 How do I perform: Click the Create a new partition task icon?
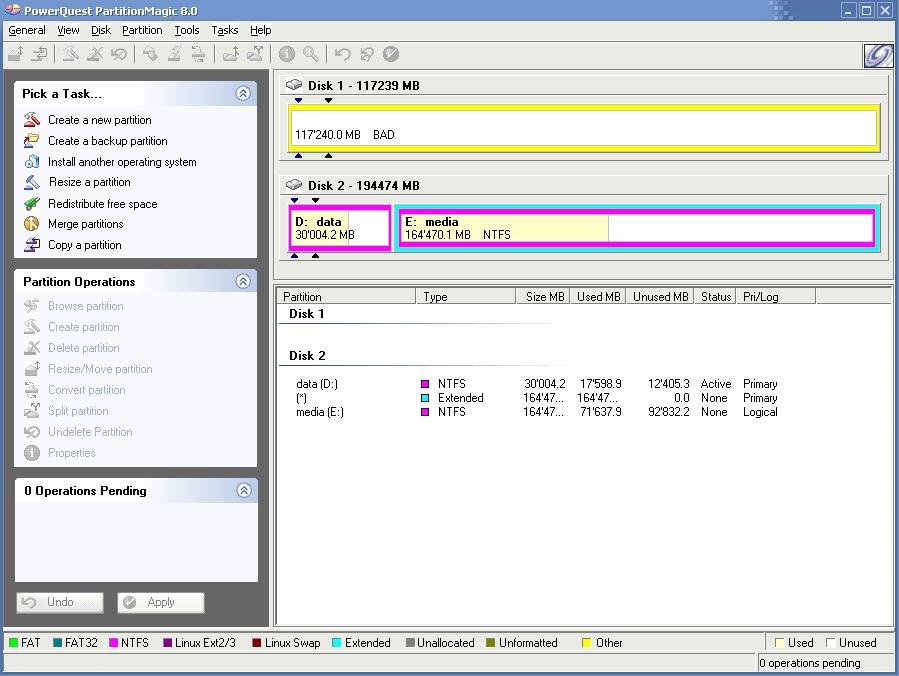[32, 119]
